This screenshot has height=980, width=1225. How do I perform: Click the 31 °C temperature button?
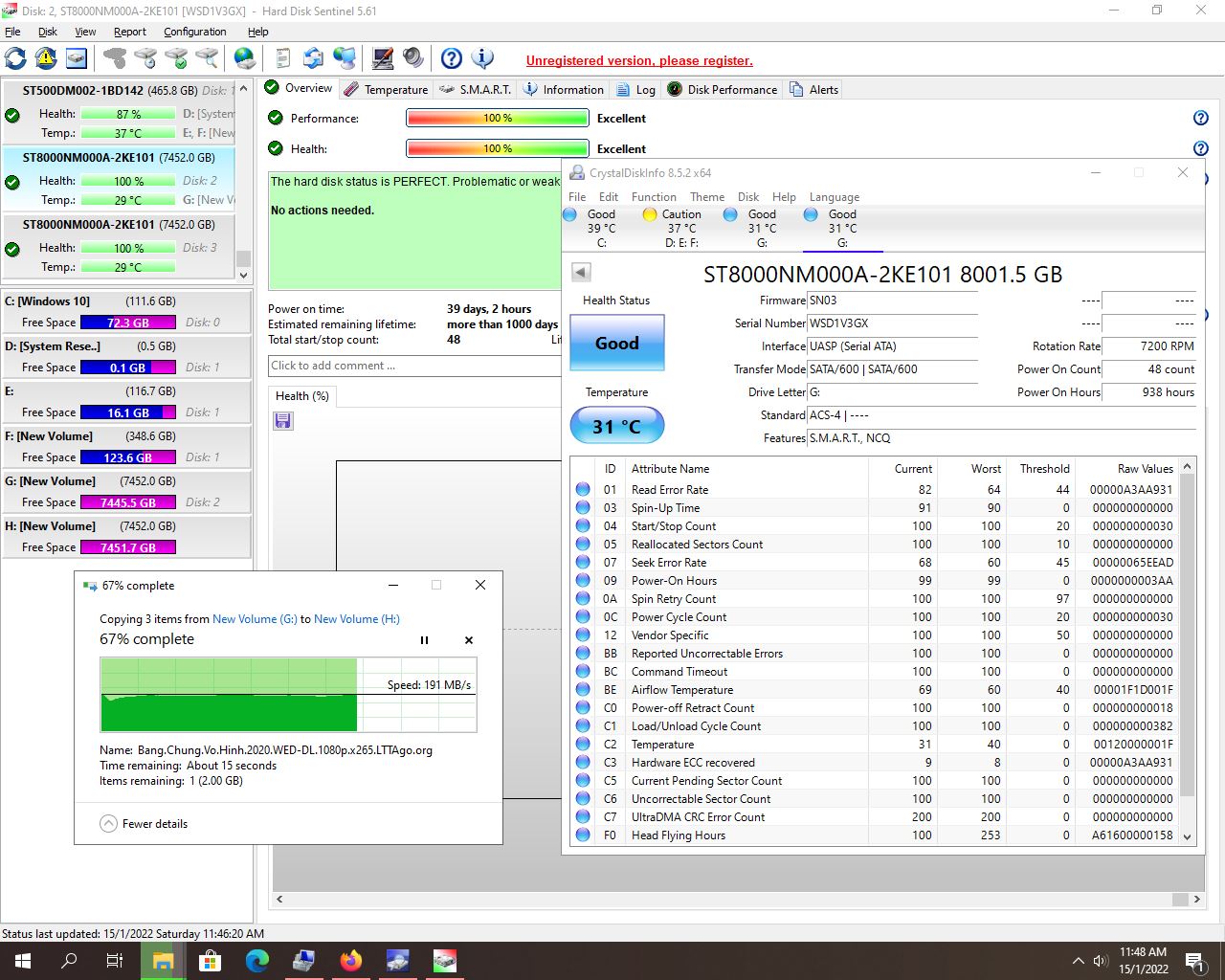click(617, 426)
